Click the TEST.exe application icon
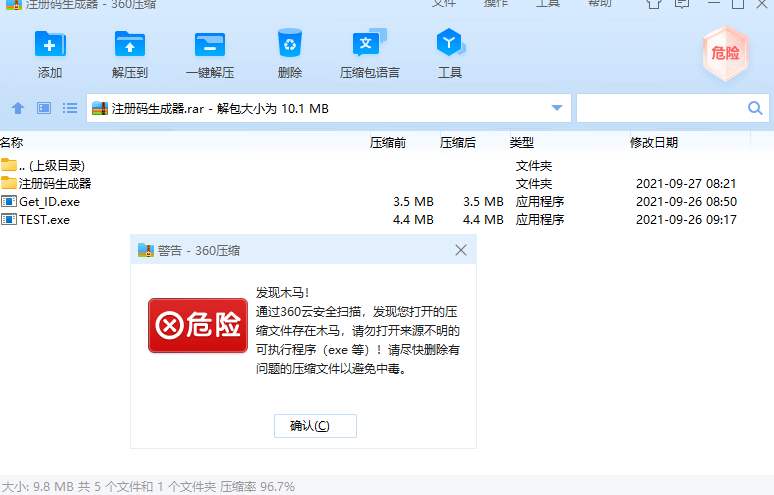Viewport: 774px width, 495px height. pos(8,219)
